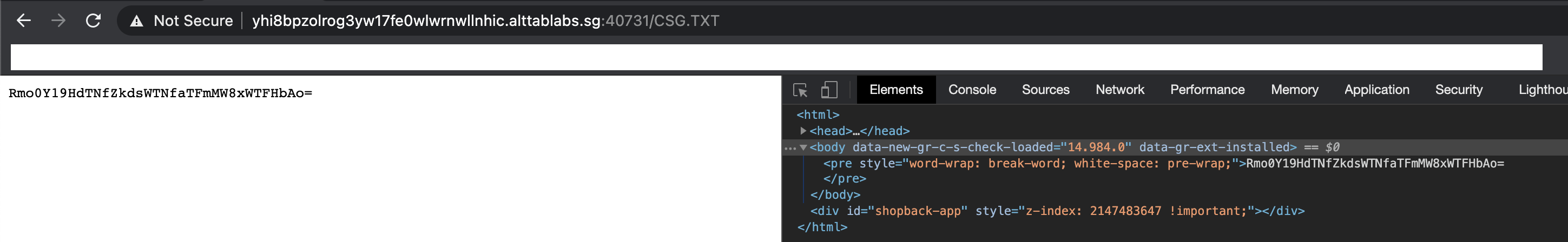Viewport: 1568px width, 242px height.
Task: Click the base64 text on the page
Action: tap(160, 93)
